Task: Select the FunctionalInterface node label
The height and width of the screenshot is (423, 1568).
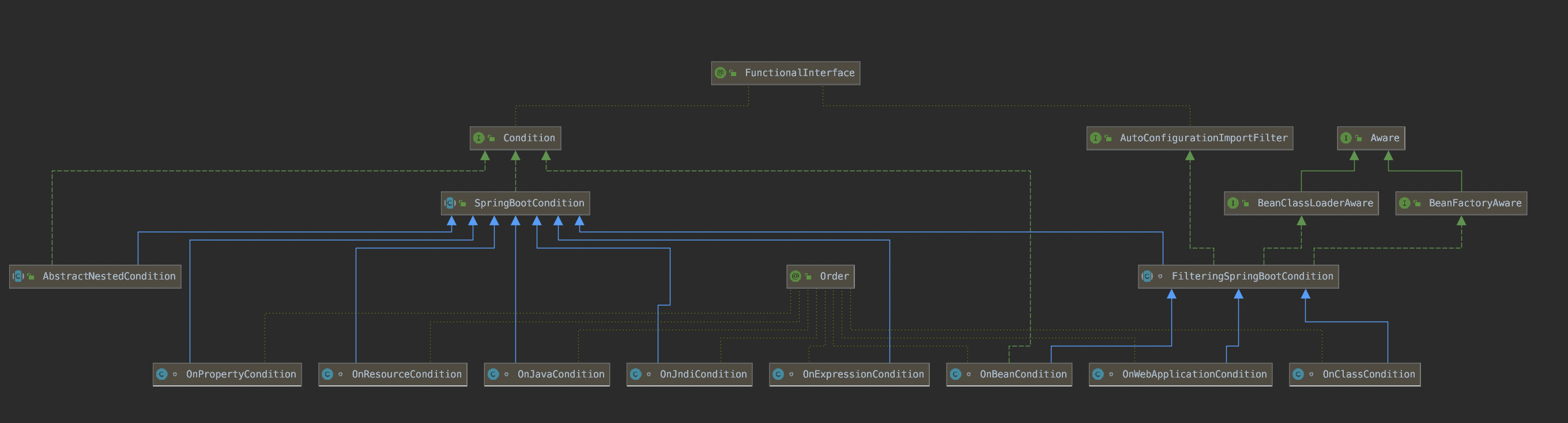Action: point(799,73)
